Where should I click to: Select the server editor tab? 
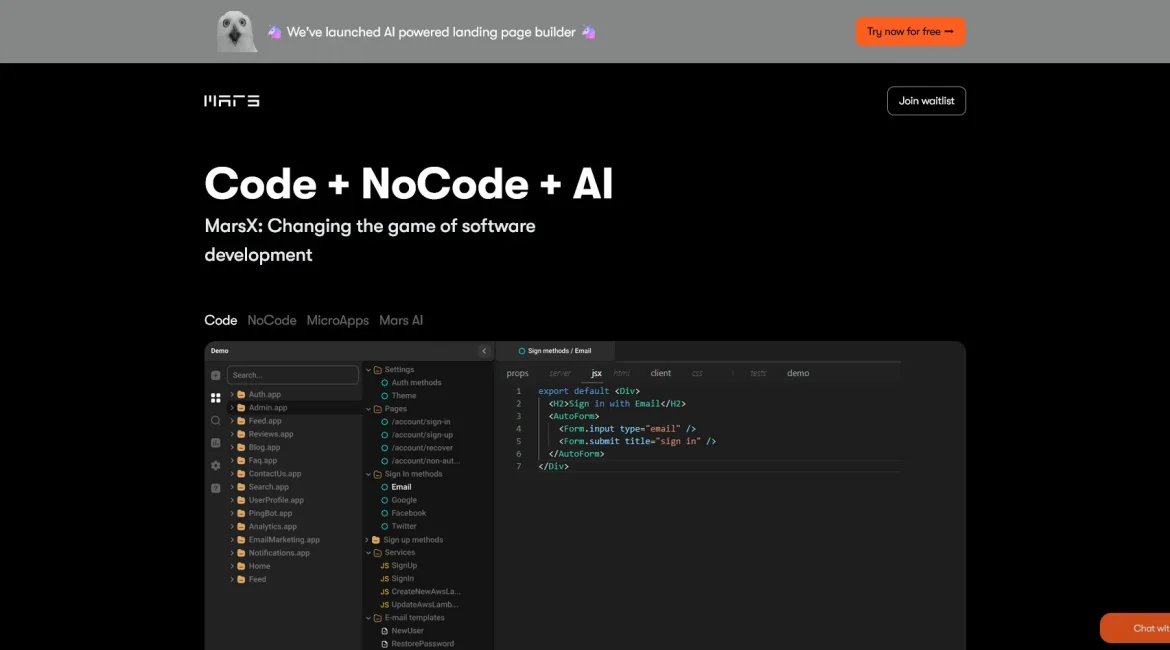click(x=560, y=373)
